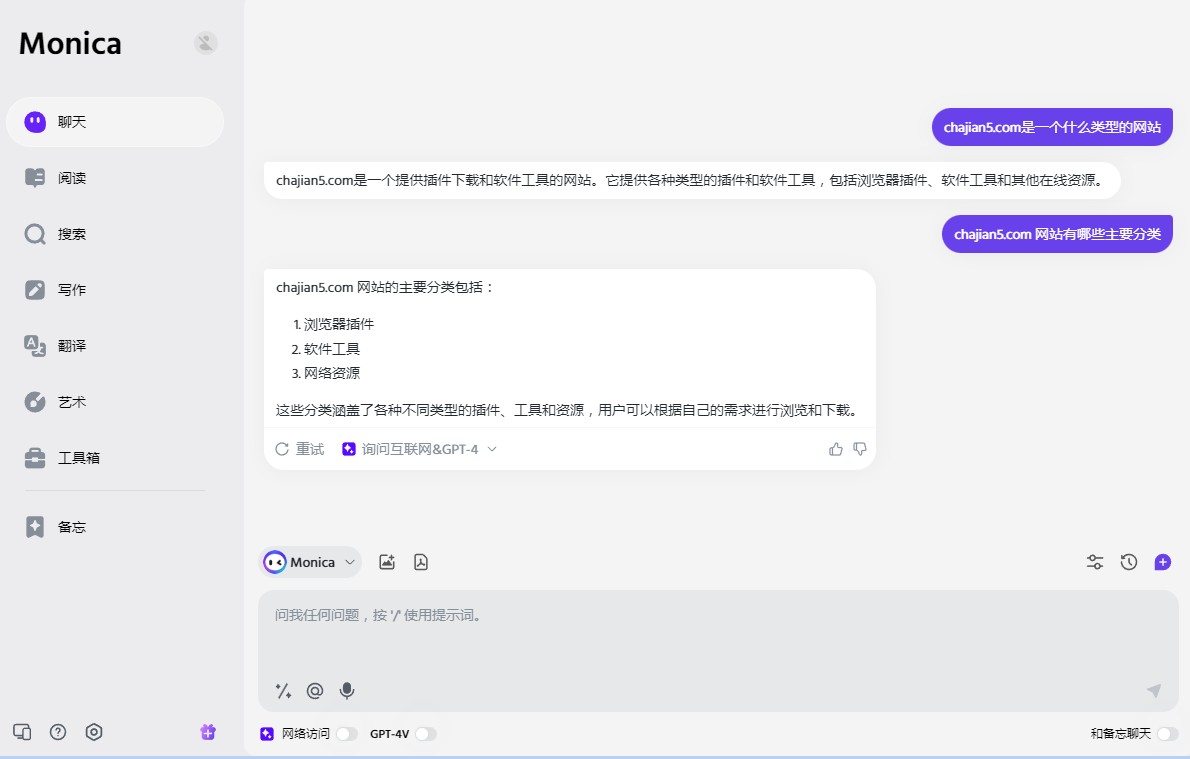This screenshot has height=759, width=1190.
Task: Click list item '软件工具'
Action: pyautogui.click(x=332, y=349)
